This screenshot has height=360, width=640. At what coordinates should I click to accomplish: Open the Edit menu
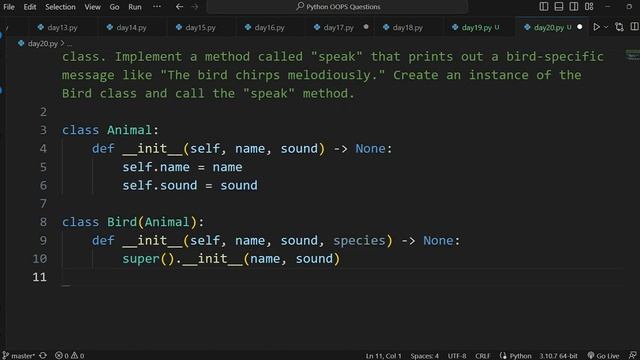click(x=29, y=7)
